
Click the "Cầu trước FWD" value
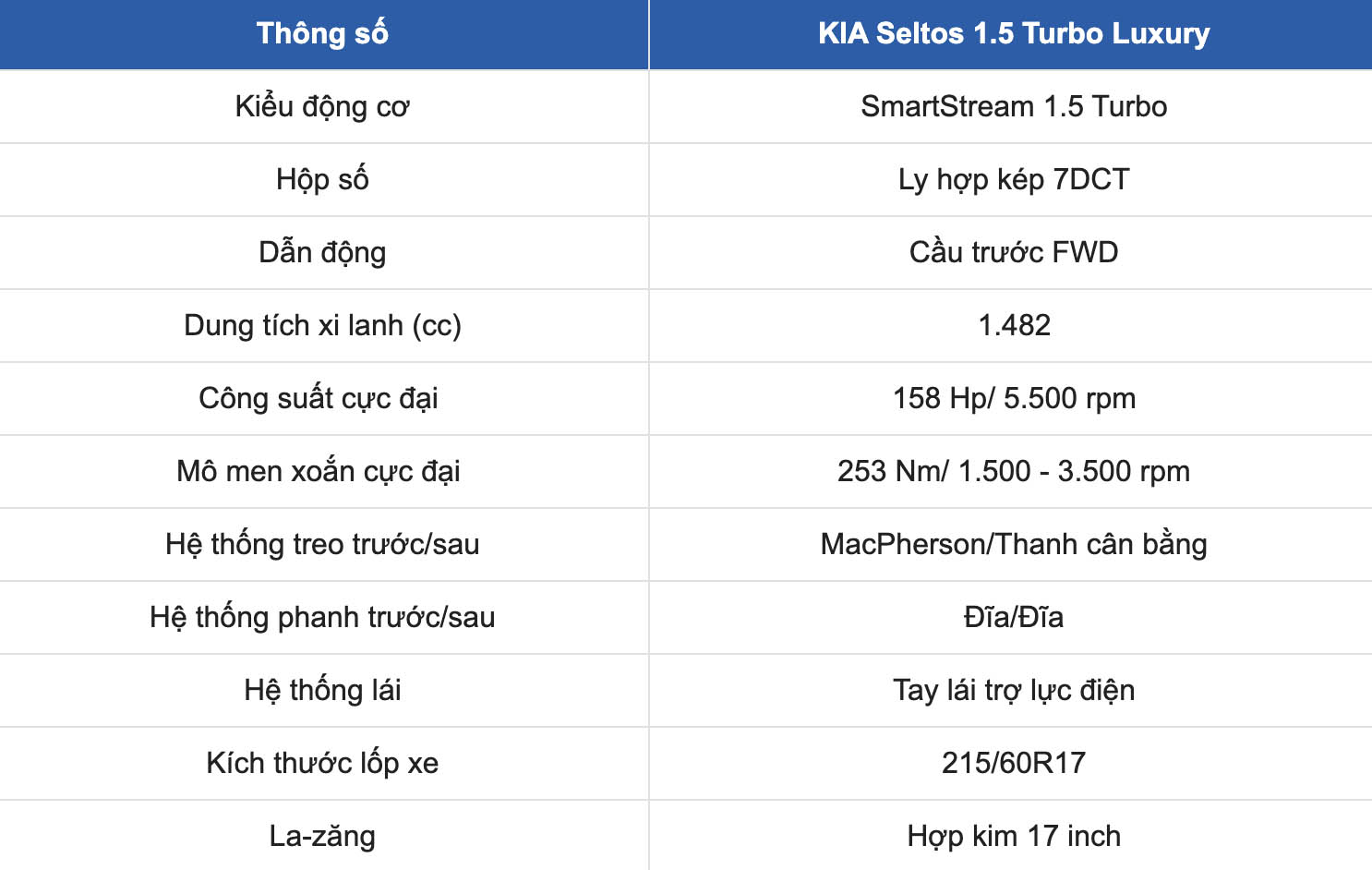coord(1013,253)
